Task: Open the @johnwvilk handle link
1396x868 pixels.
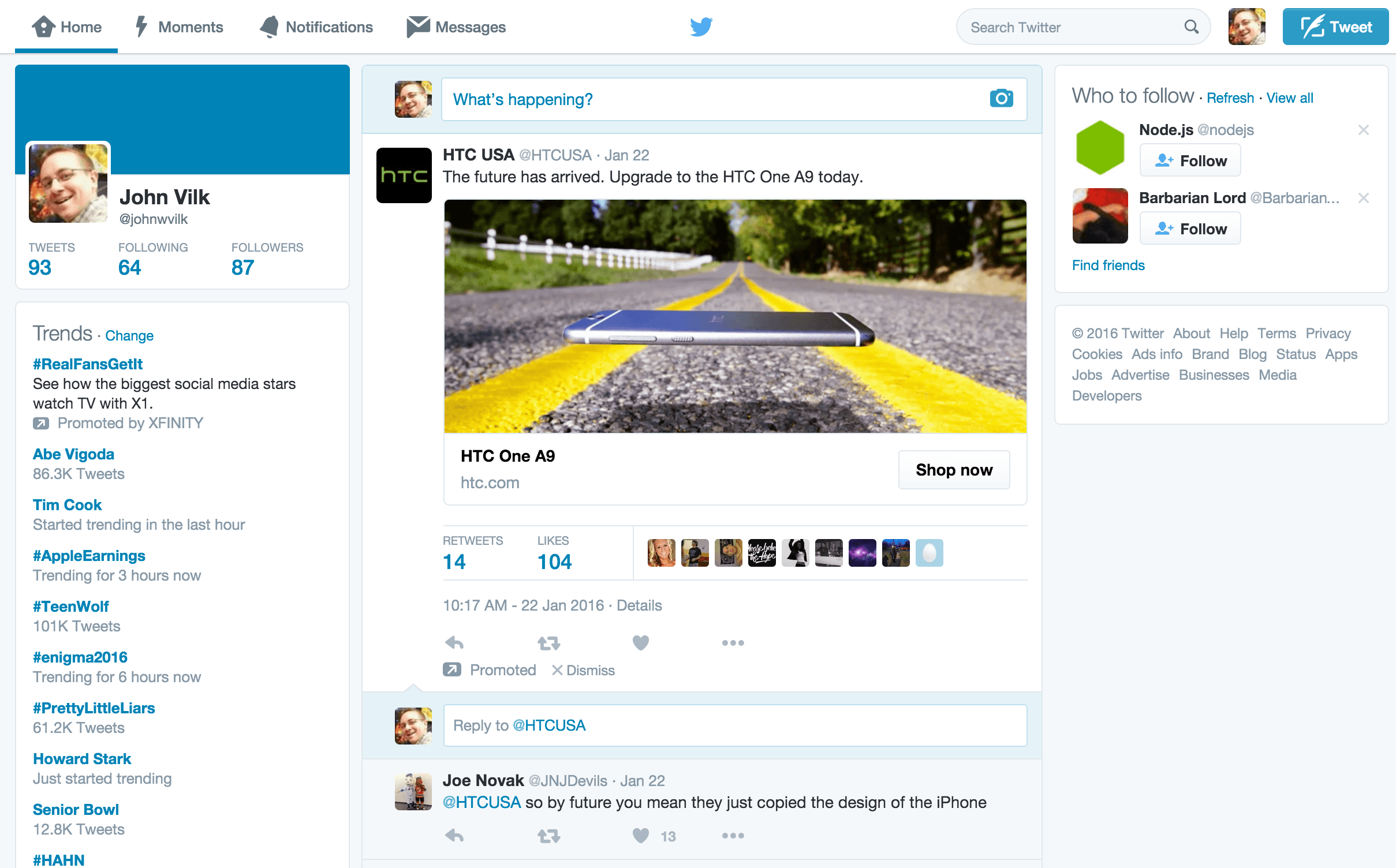Action: coord(154,219)
